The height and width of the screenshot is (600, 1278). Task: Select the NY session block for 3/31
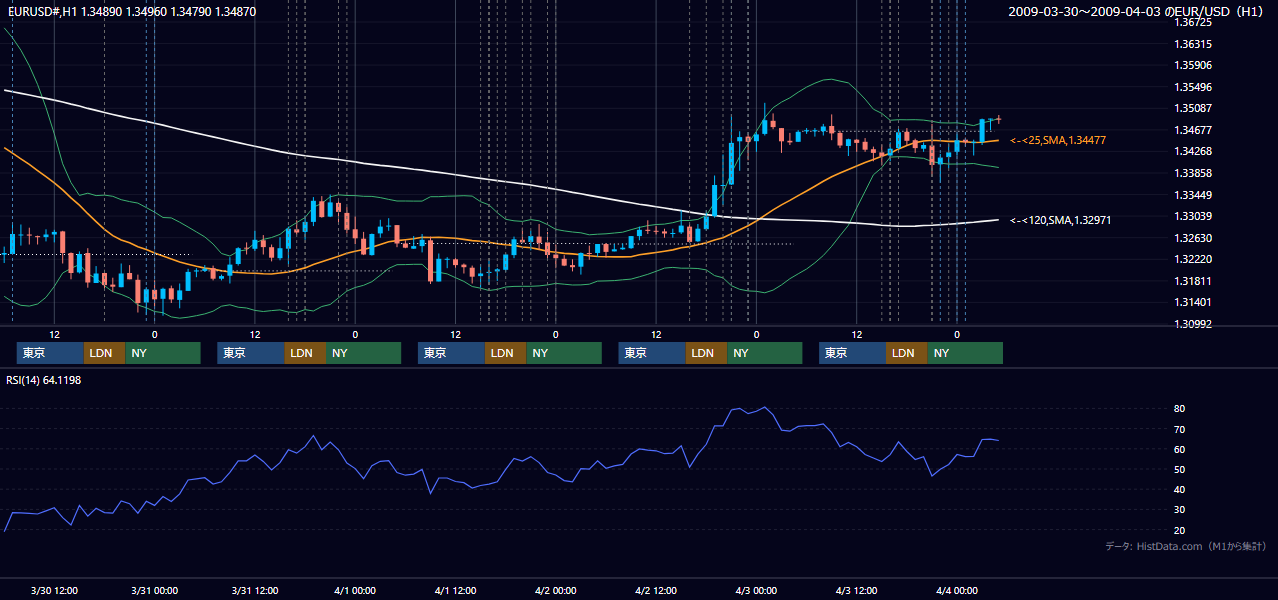(364, 353)
